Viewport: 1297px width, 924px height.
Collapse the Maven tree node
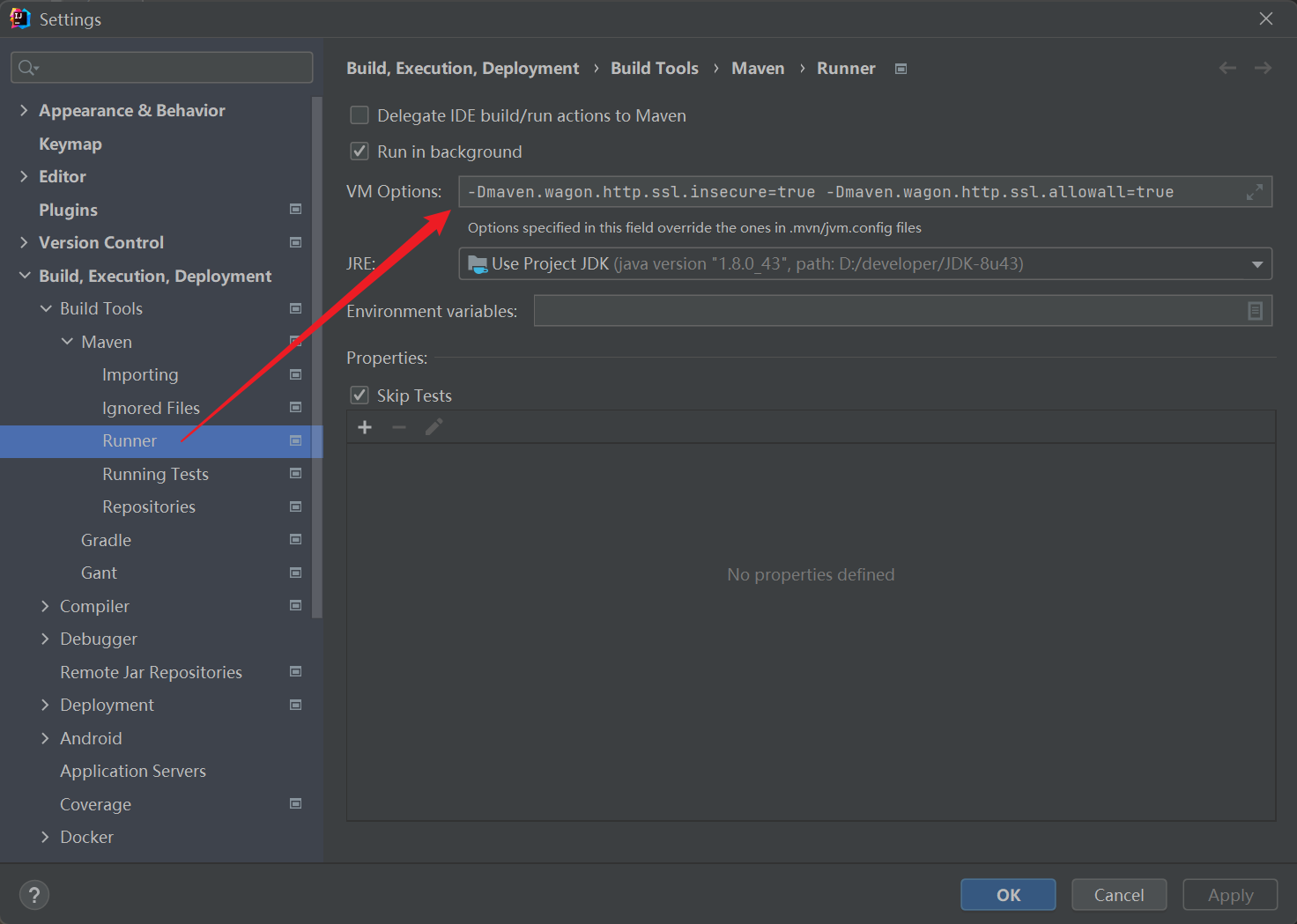click(x=67, y=342)
